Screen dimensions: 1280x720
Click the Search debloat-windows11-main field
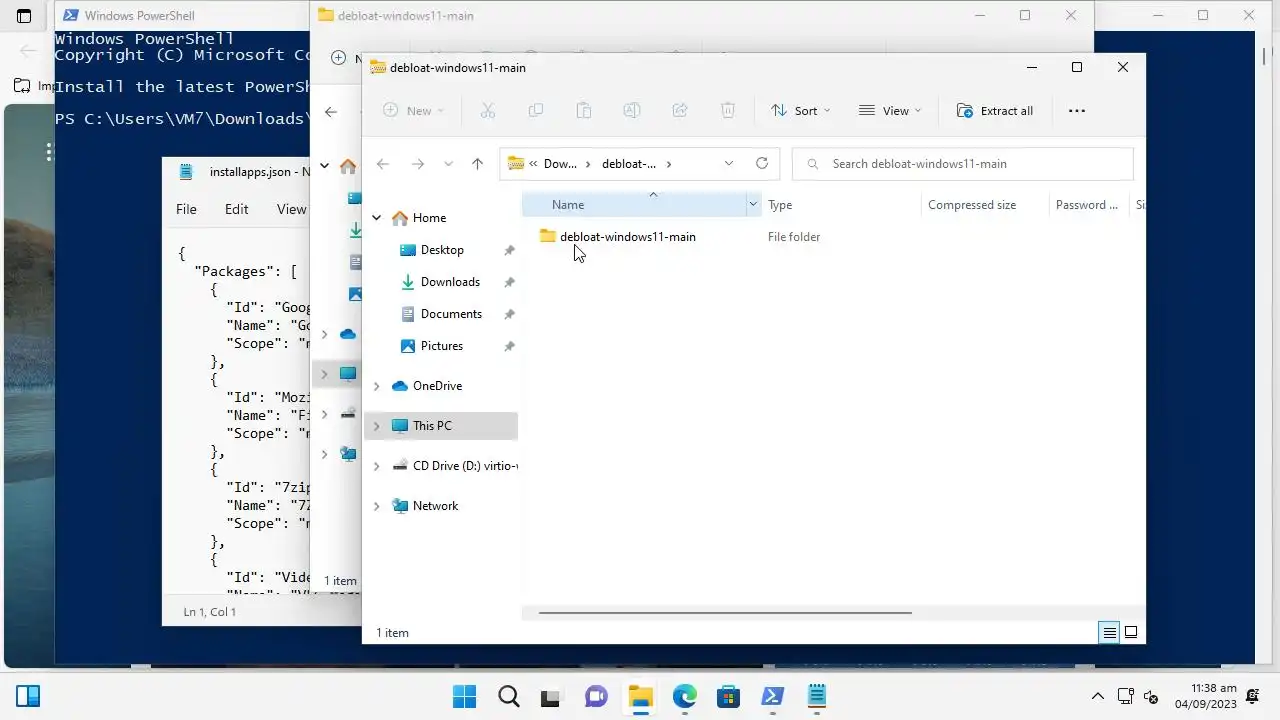963,164
